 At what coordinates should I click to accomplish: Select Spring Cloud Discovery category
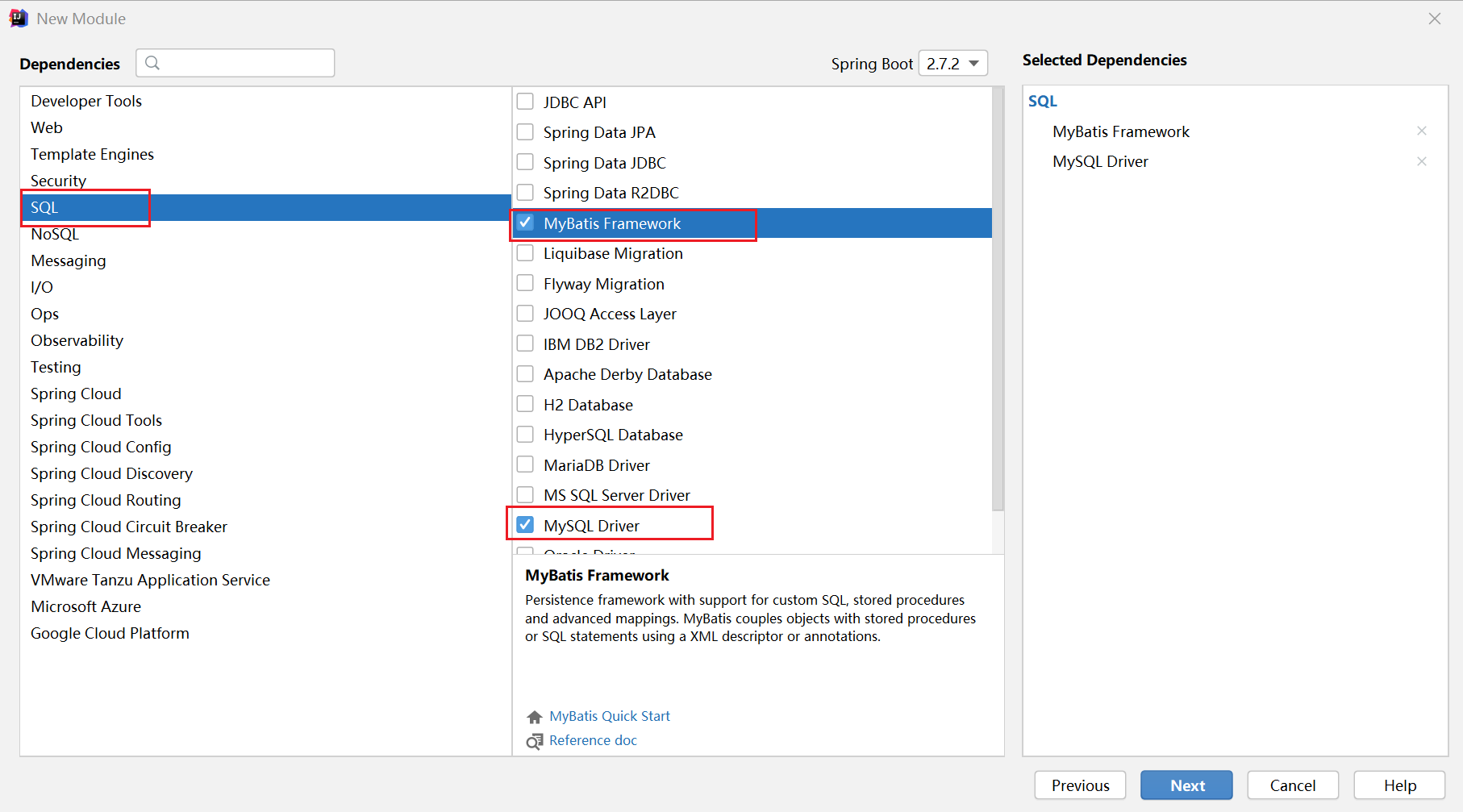click(x=265, y=473)
